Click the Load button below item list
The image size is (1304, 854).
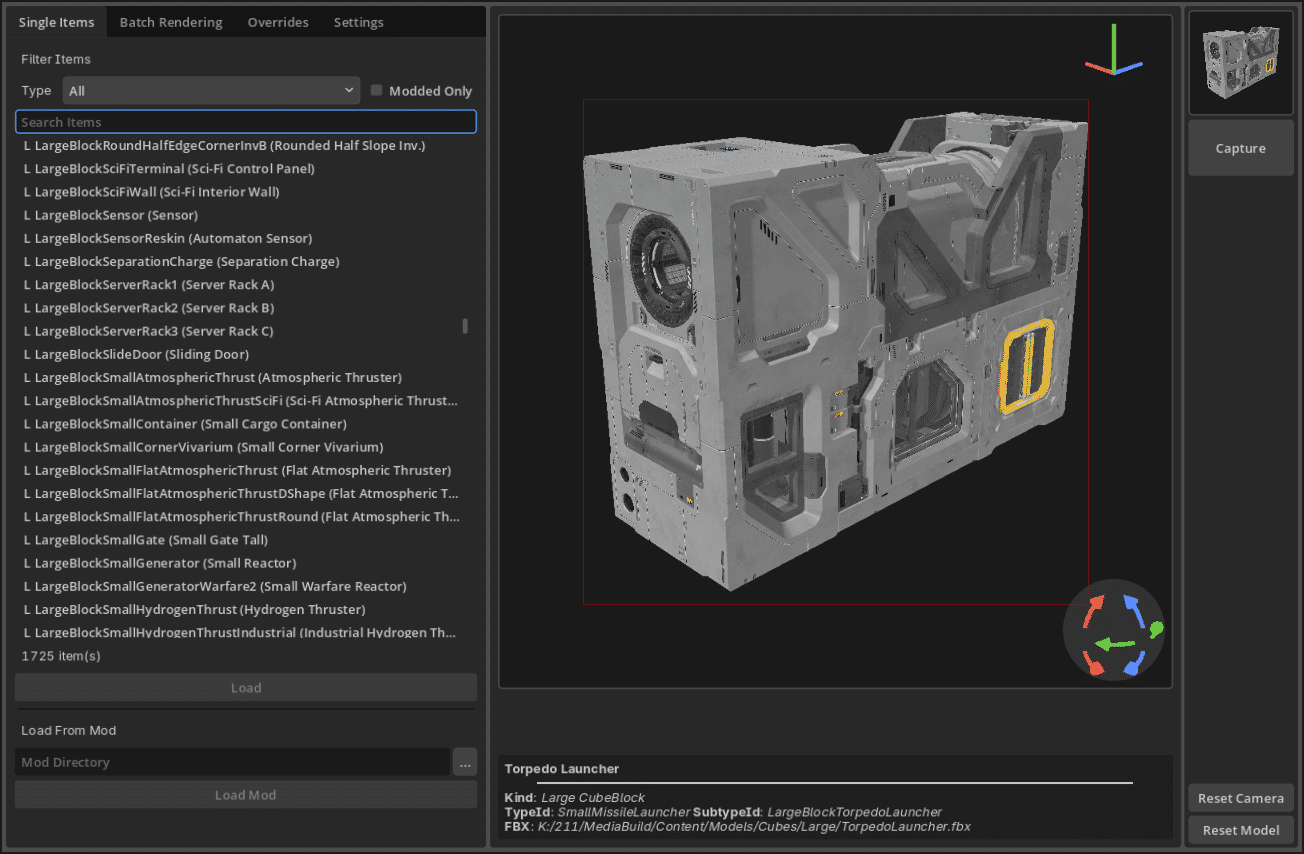[246, 688]
